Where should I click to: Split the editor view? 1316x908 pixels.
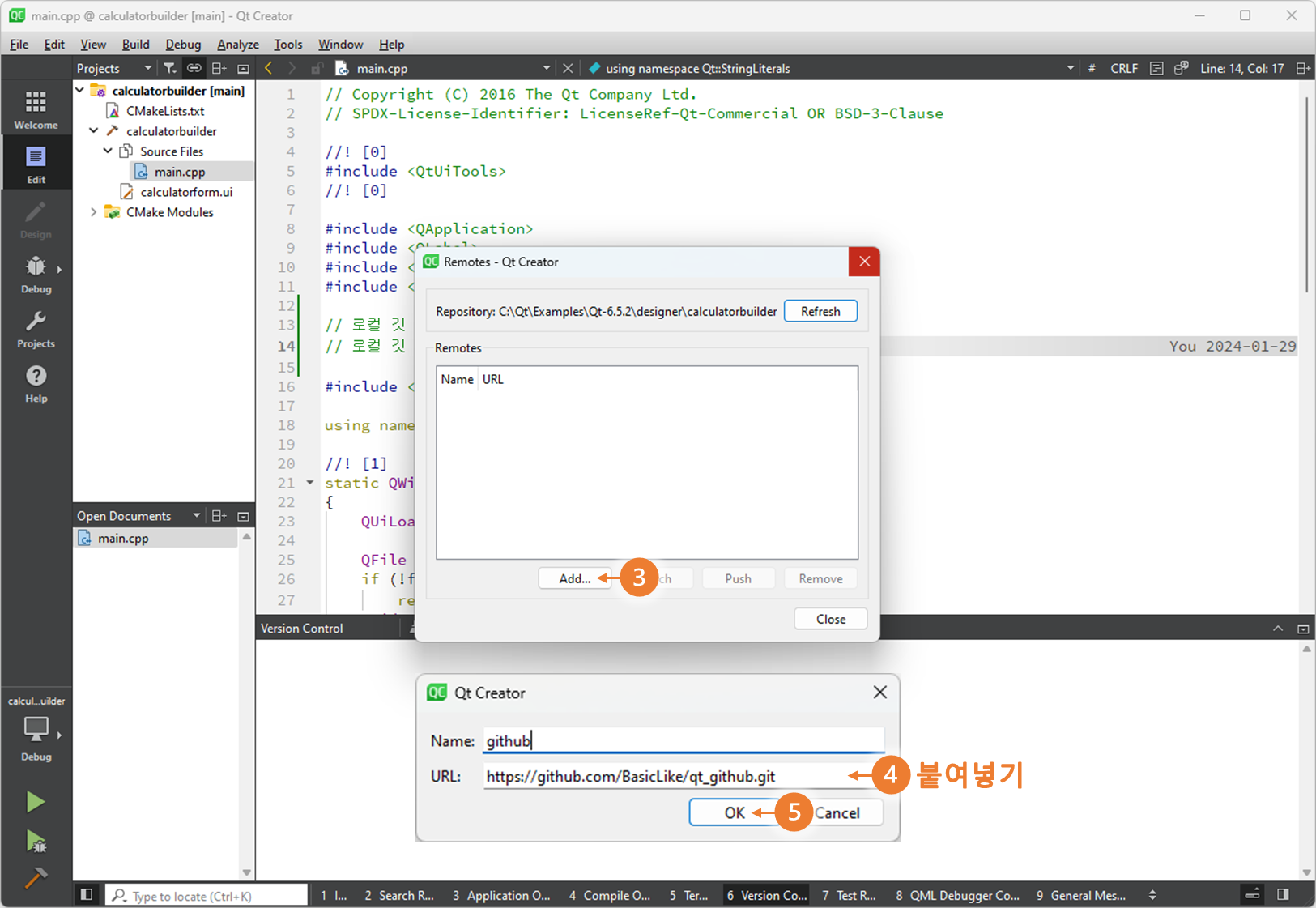[x=1302, y=68]
